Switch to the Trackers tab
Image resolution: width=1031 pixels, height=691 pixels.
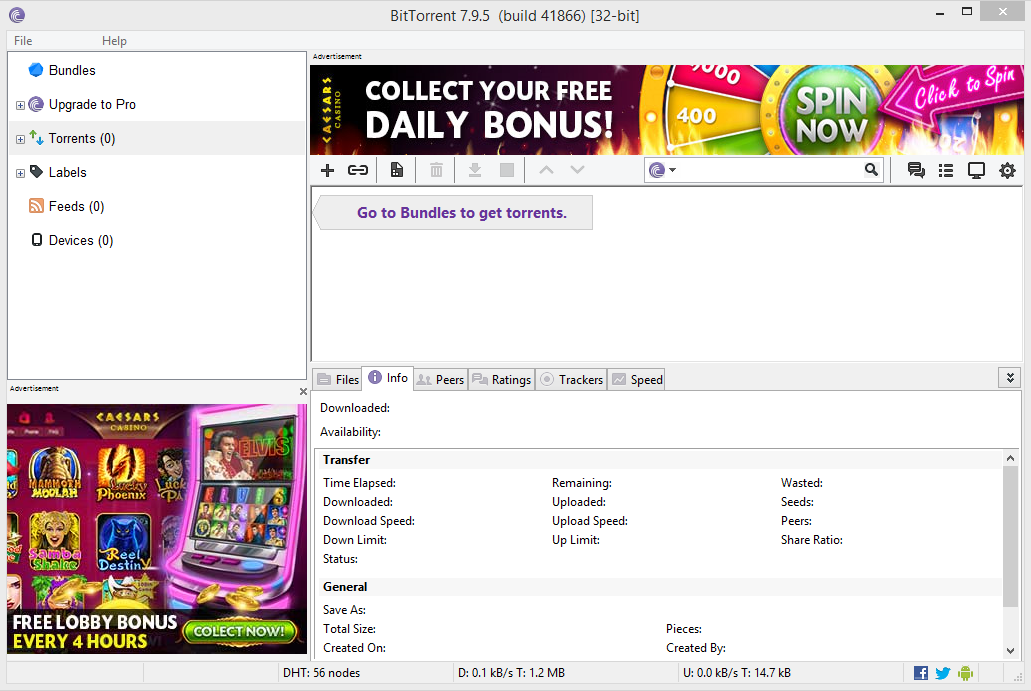[571, 379]
